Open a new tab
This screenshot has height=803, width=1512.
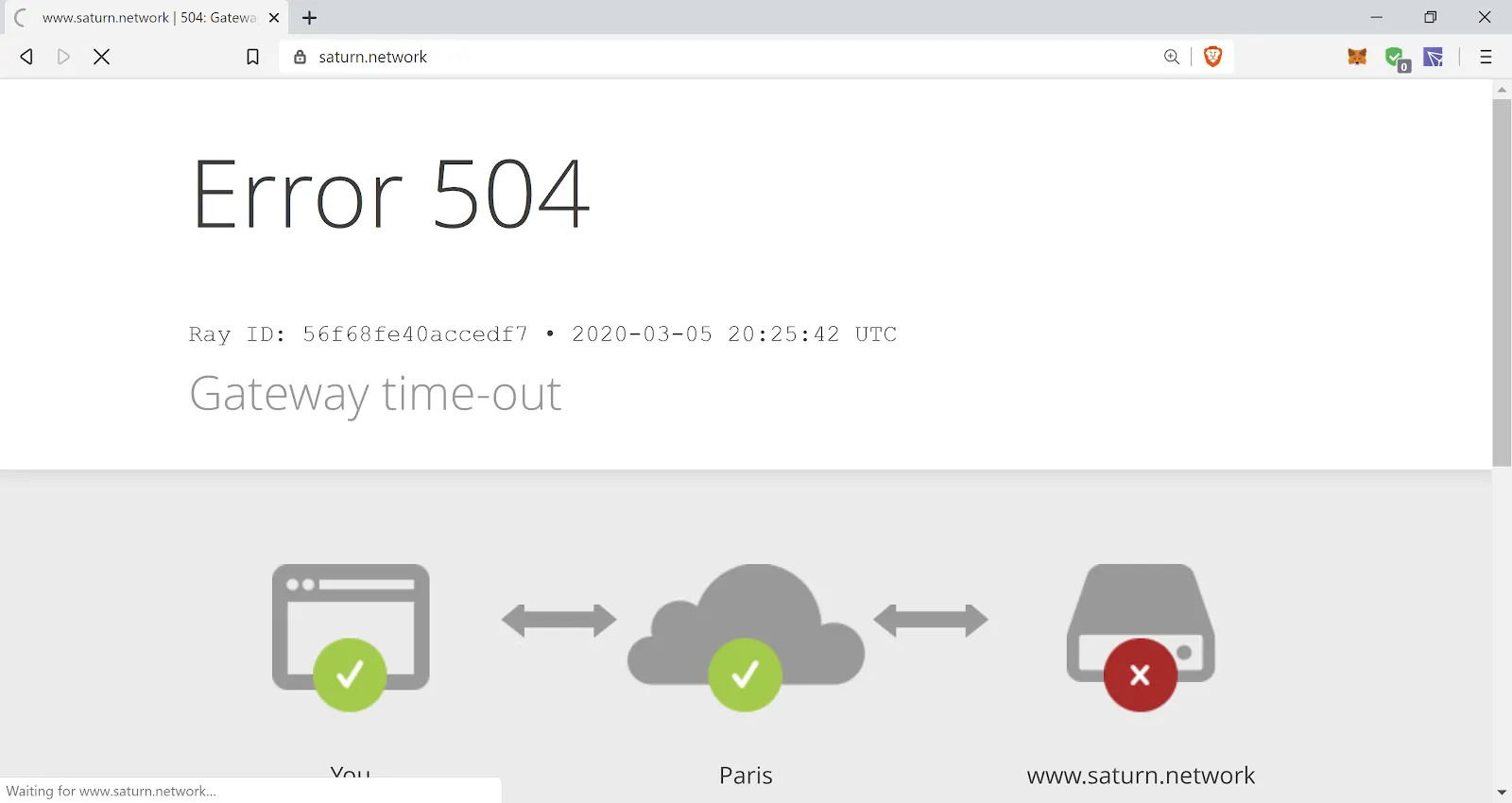pos(309,18)
